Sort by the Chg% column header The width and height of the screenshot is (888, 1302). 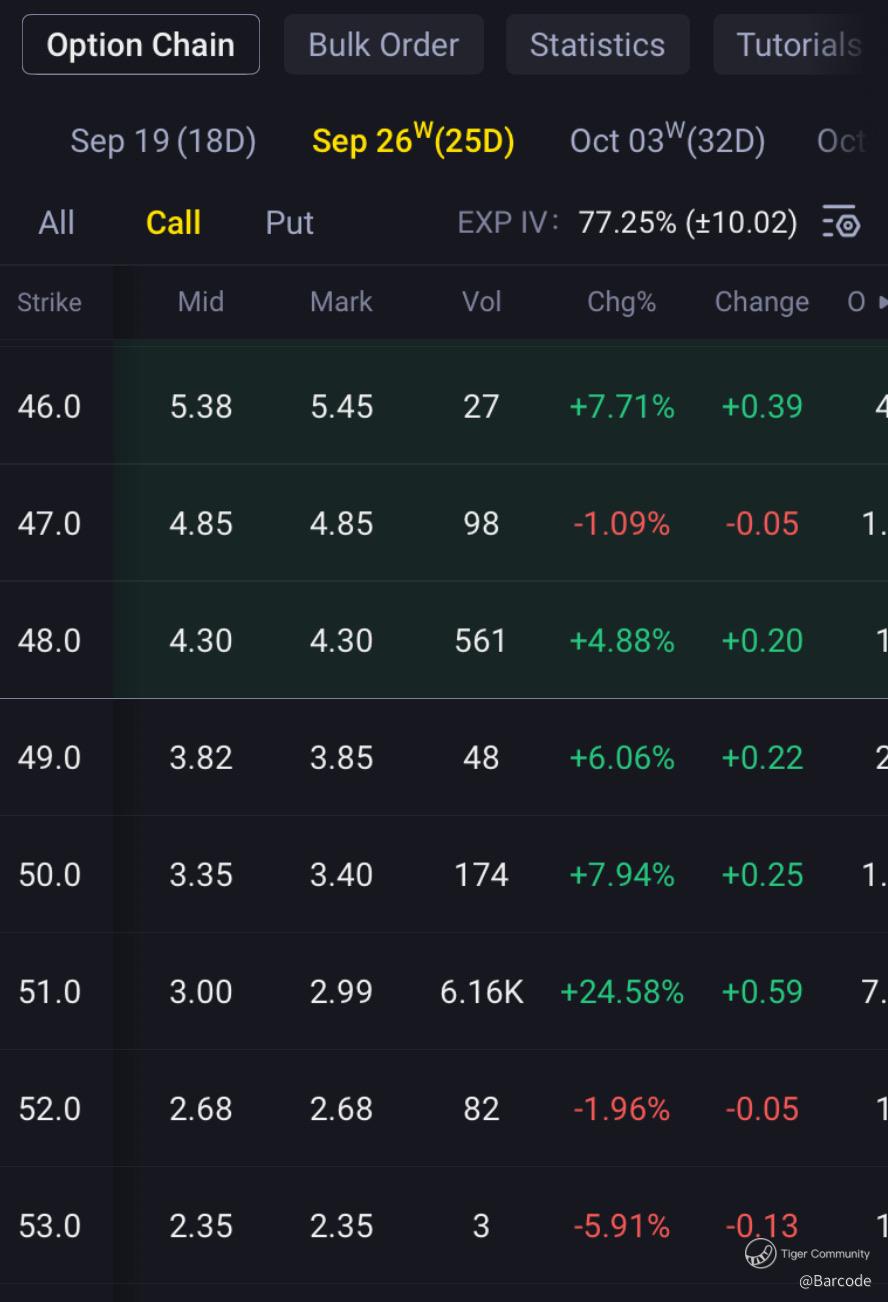pyautogui.click(x=621, y=302)
